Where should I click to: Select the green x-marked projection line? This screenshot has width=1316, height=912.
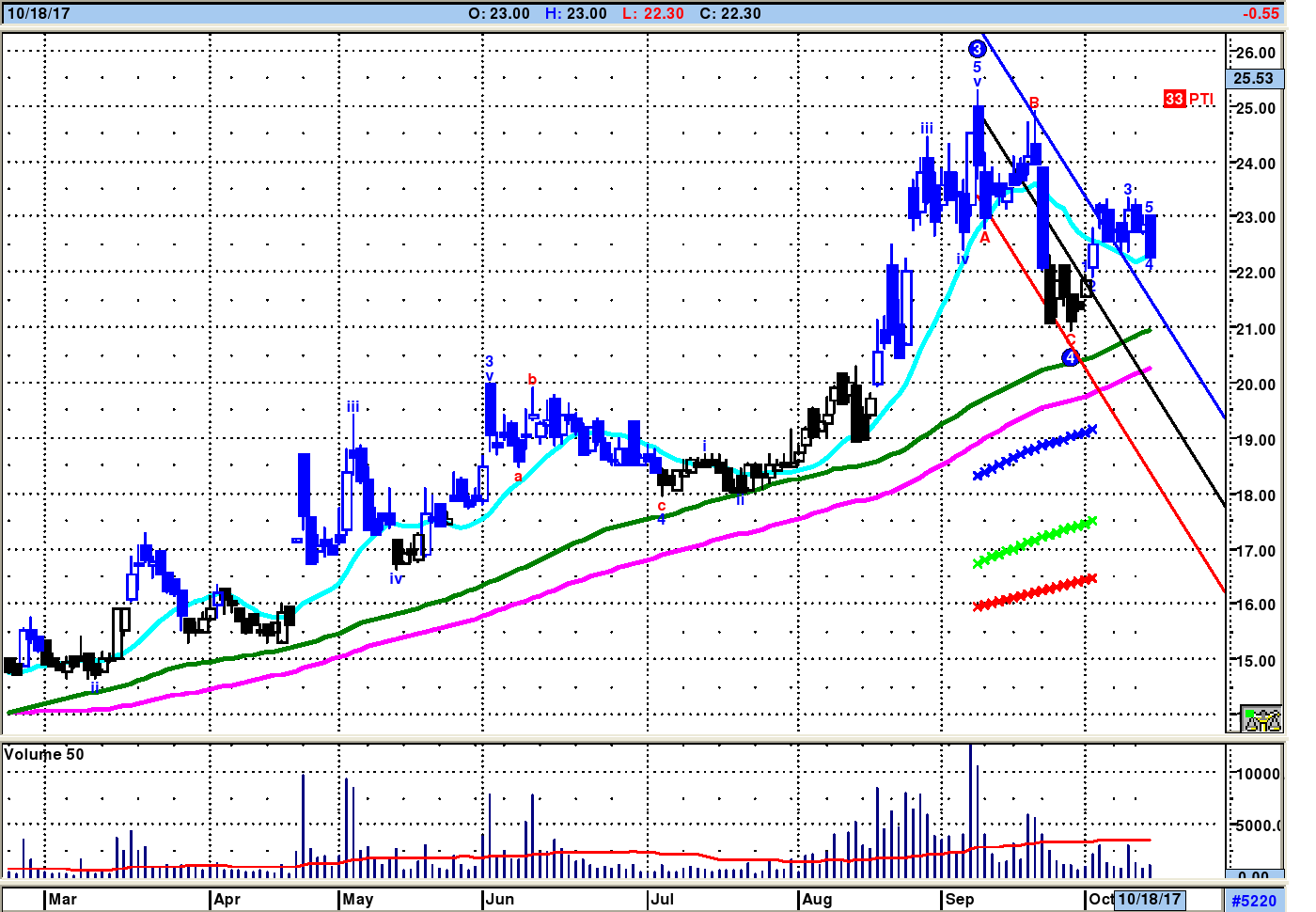click(x=1035, y=542)
